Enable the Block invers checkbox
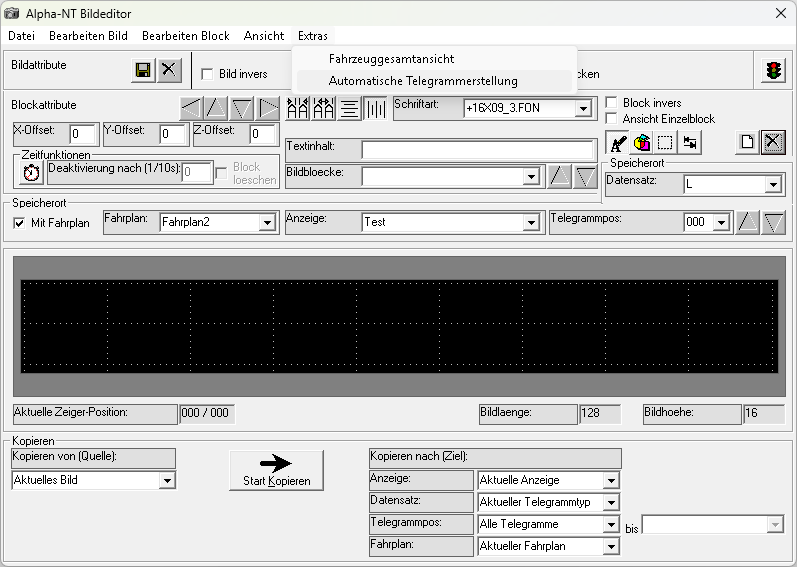 (611, 102)
